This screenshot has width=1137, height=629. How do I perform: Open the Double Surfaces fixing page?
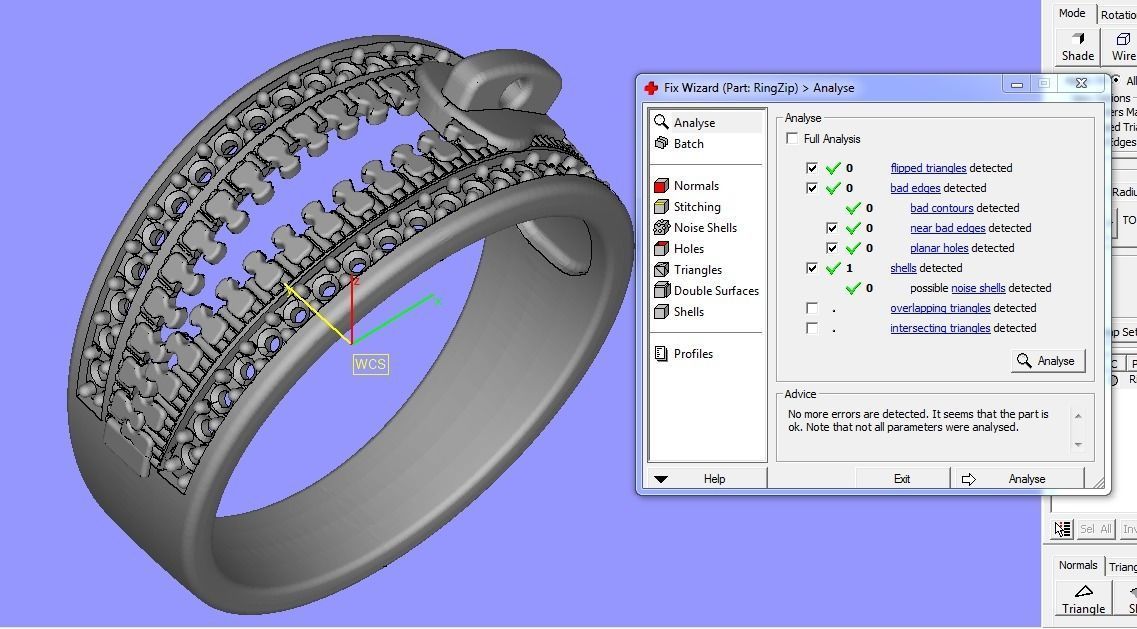(x=706, y=291)
